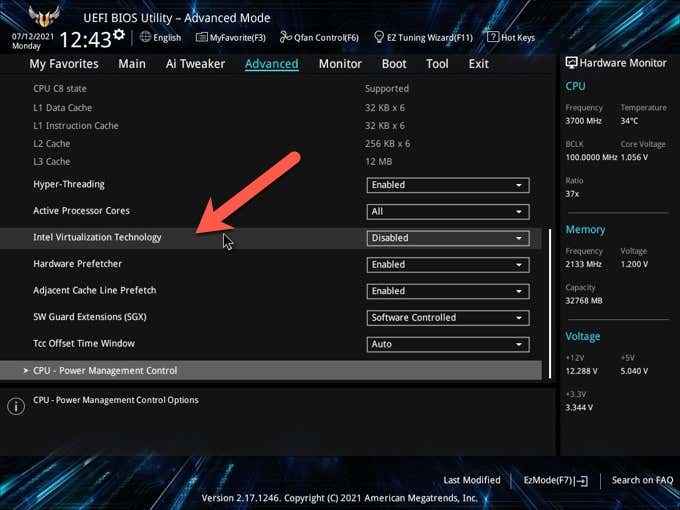680x510 pixels.
Task: Click the EZ Tuning Wizard lightbulb icon
Action: 379,37
